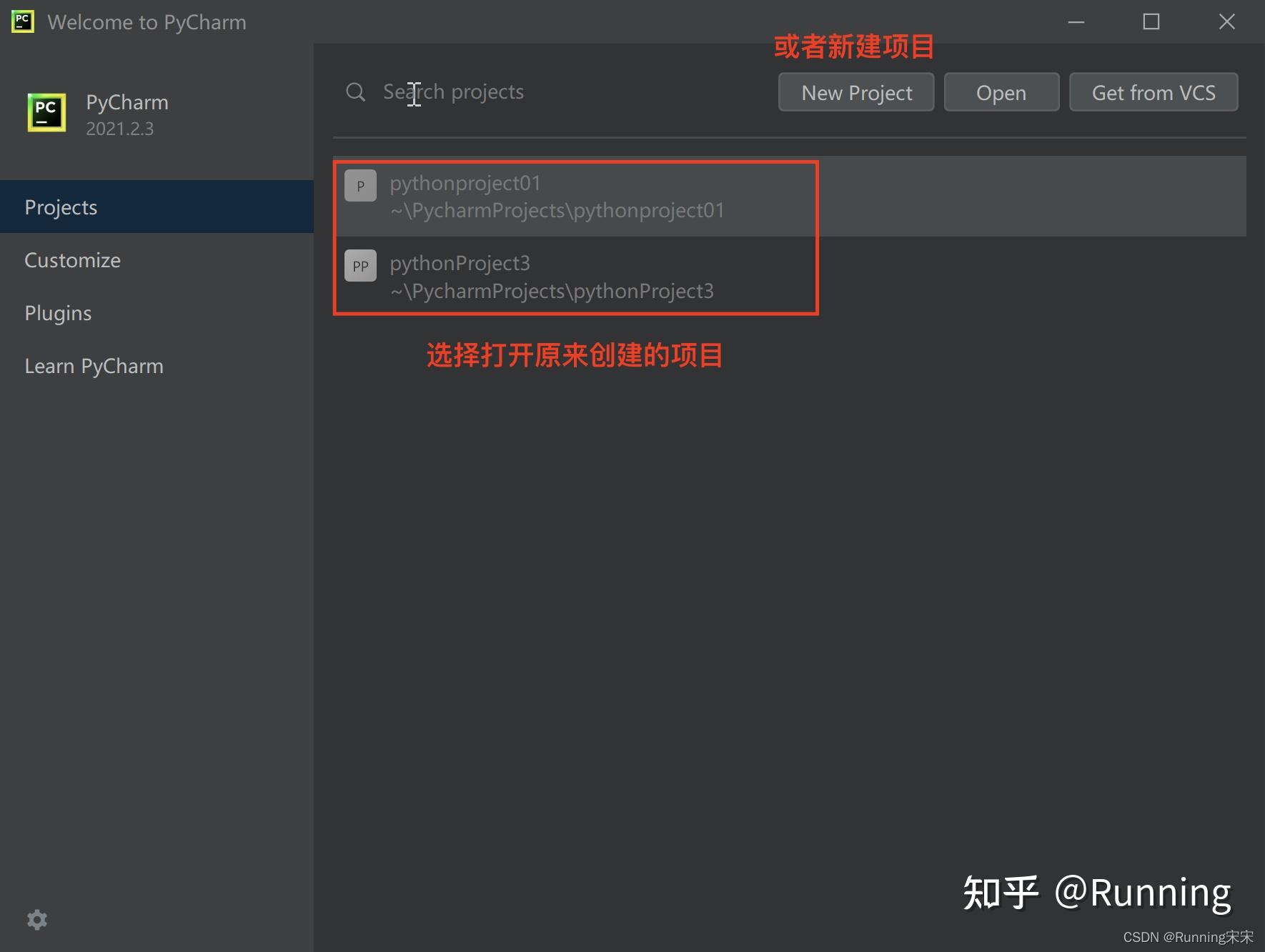Click the PyCharm title bar icon
Screen dimensions: 1265x952
click(x=22, y=21)
